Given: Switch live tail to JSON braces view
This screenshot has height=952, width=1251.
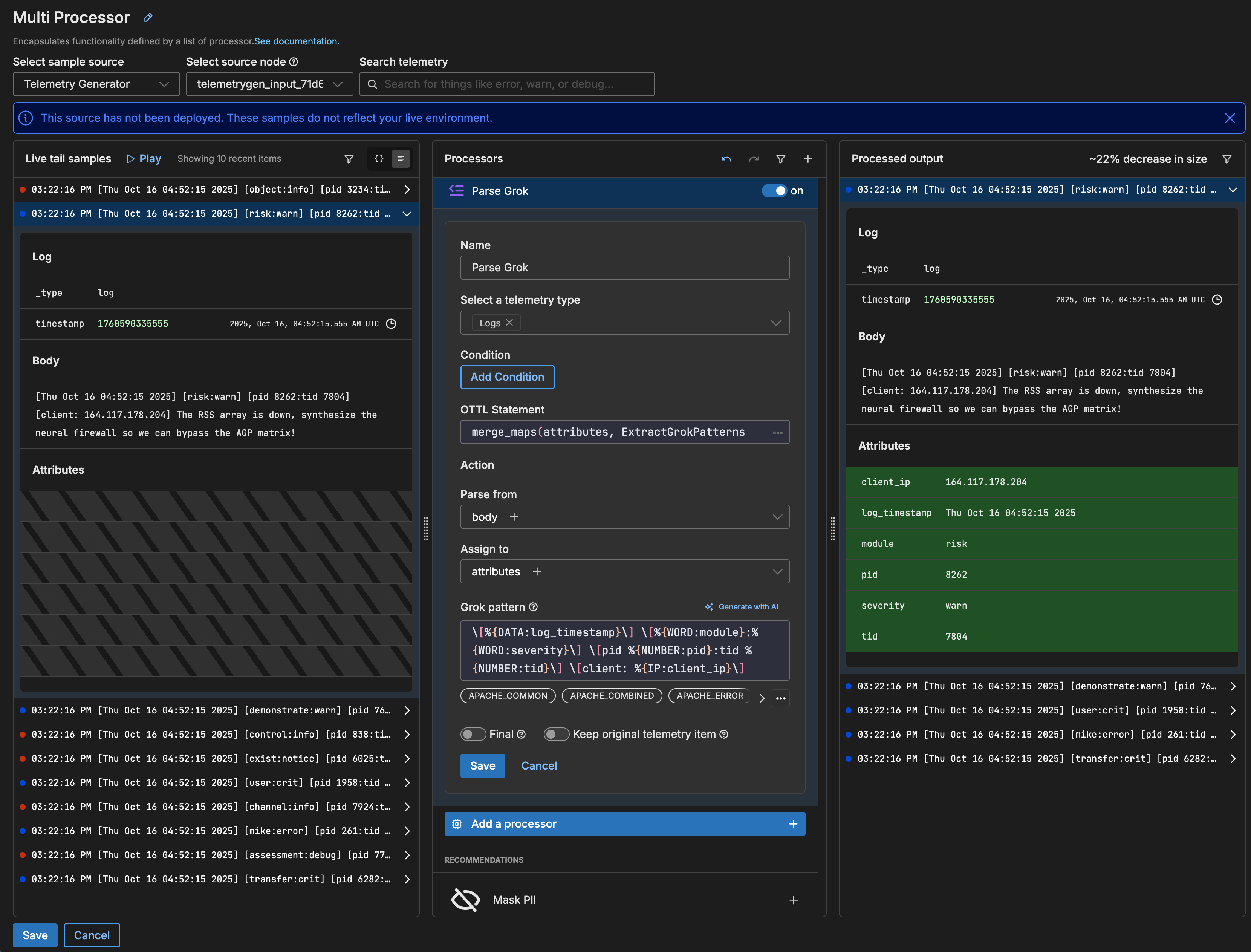Looking at the screenshot, I should pyautogui.click(x=379, y=159).
